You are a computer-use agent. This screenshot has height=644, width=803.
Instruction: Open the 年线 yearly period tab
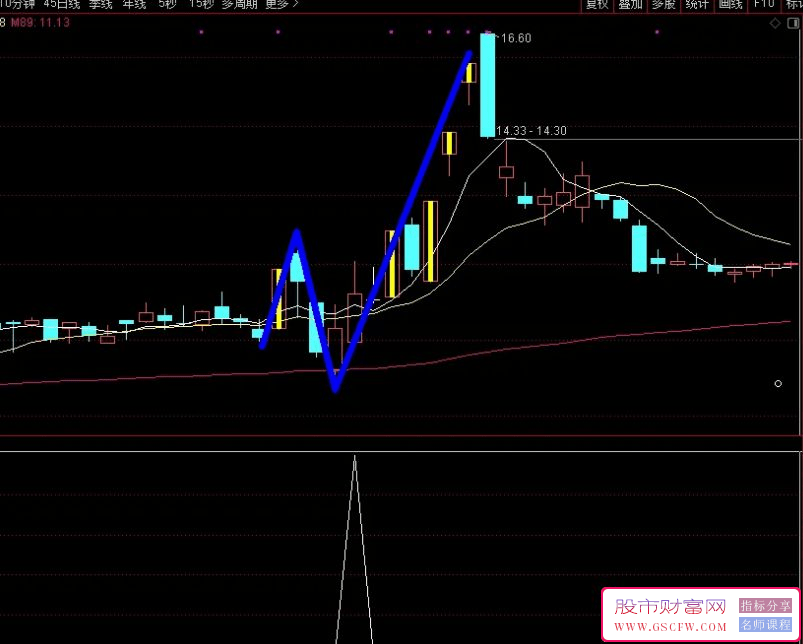135,4
